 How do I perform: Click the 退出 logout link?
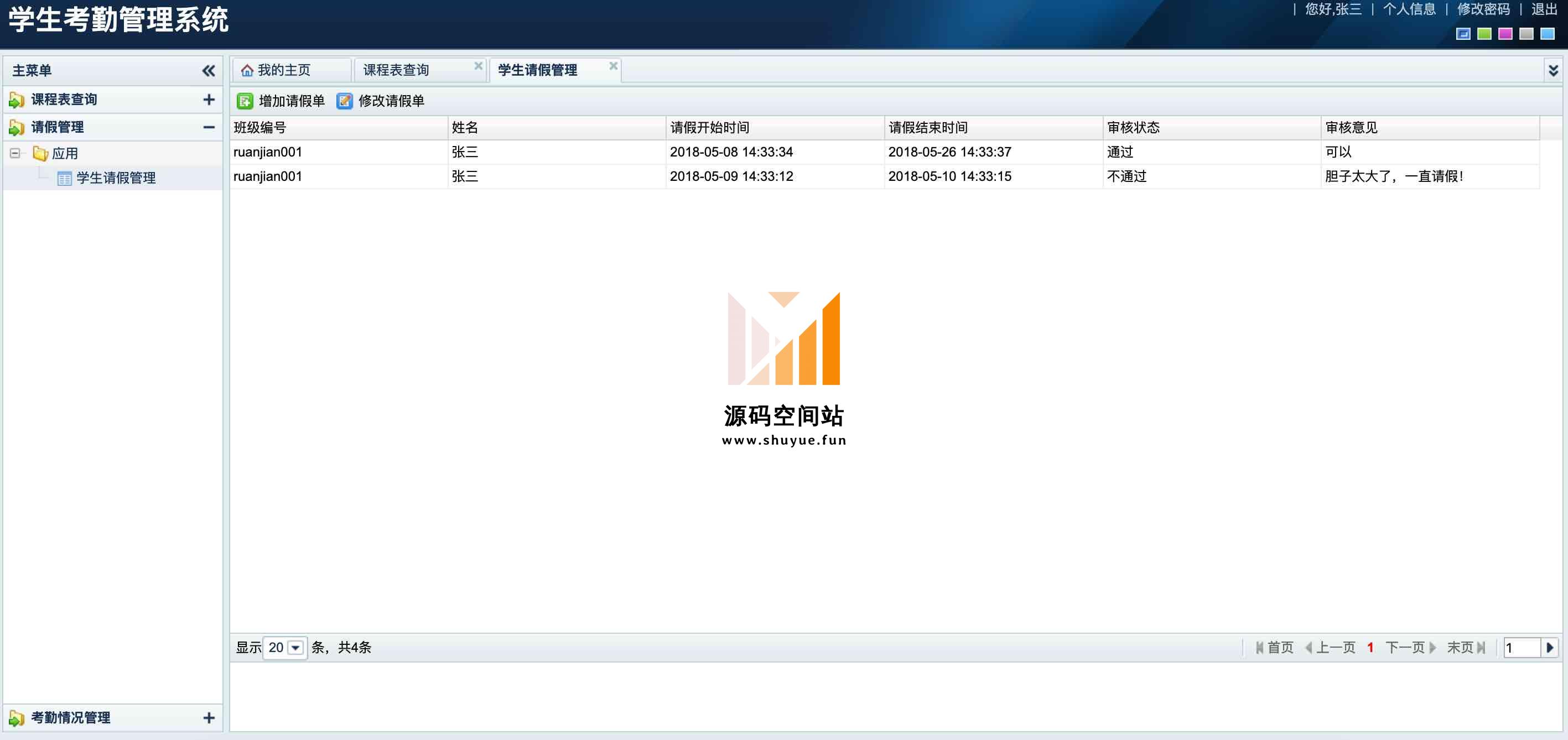[1544, 9]
